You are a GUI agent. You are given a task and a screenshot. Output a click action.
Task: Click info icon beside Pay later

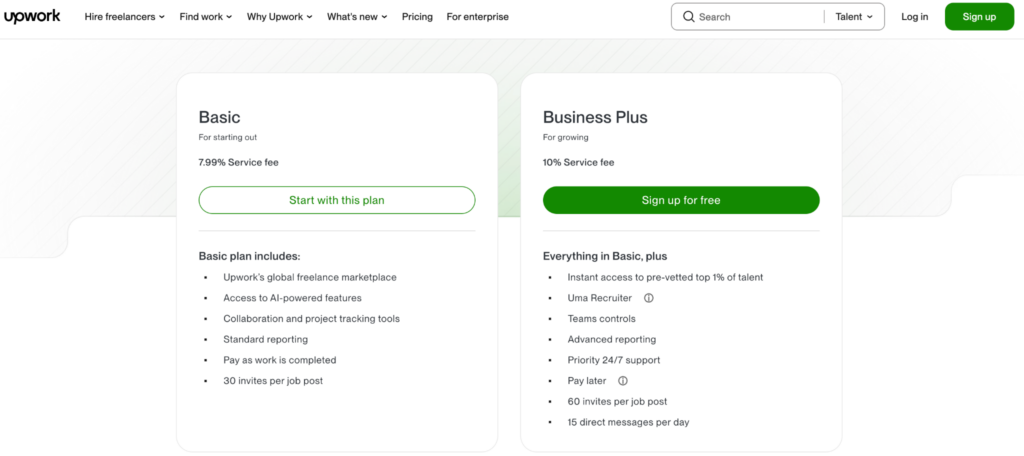pyautogui.click(x=623, y=381)
